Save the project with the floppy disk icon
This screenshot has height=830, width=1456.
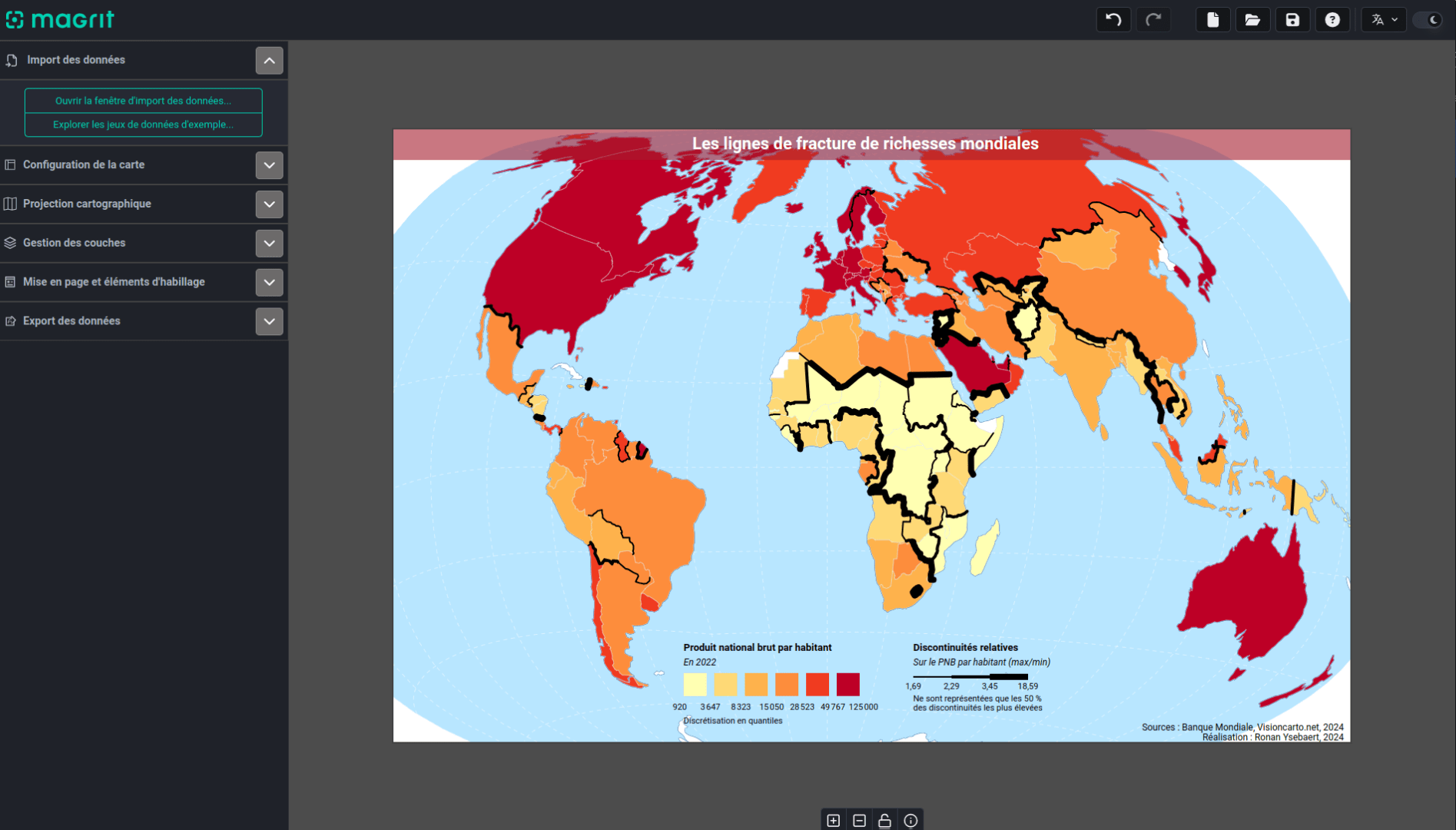[1292, 20]
